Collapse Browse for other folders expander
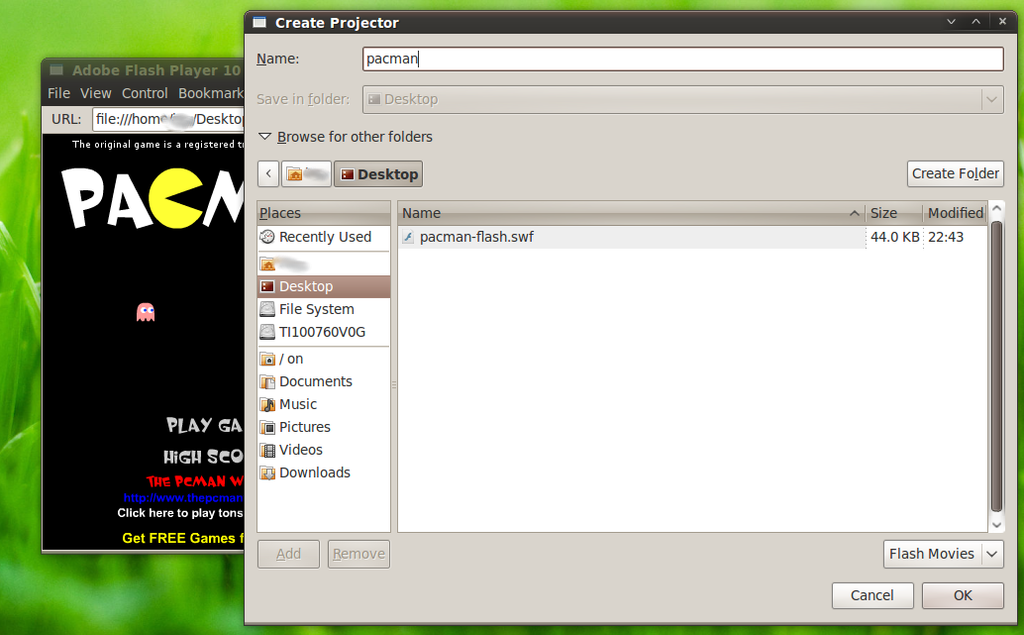This screenshot has height=635, width=1024. click(265, 137)
